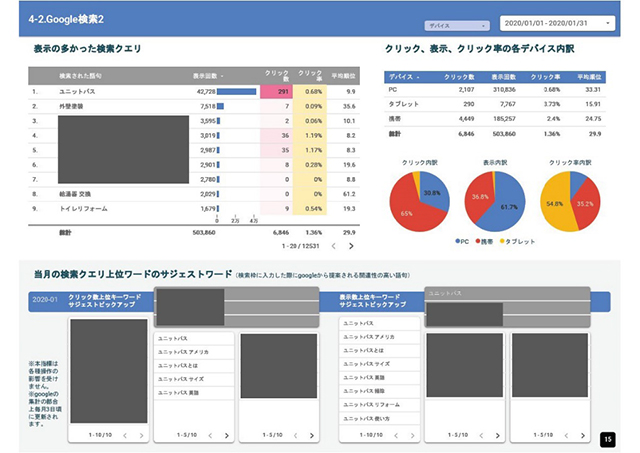The image size is (640, 453).
Task: Select the タブレット row in device table
Action: pyautogui.click(x=495, y=104)
